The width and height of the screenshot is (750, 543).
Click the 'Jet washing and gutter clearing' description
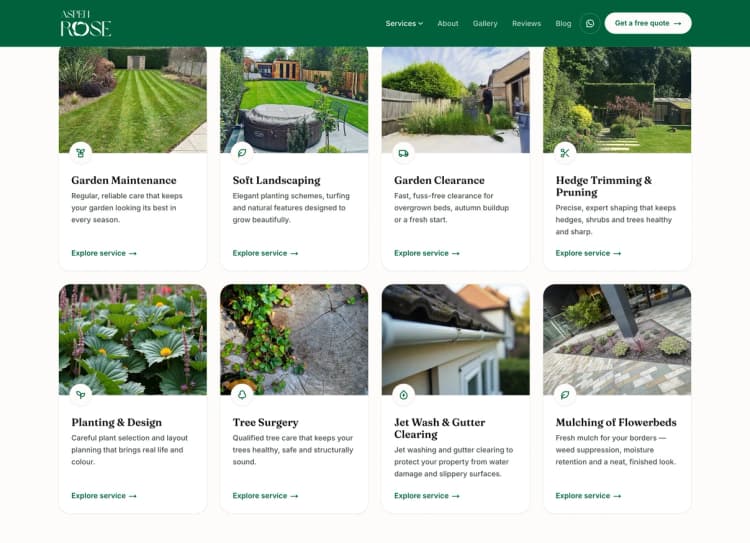[x=453, y=462]
